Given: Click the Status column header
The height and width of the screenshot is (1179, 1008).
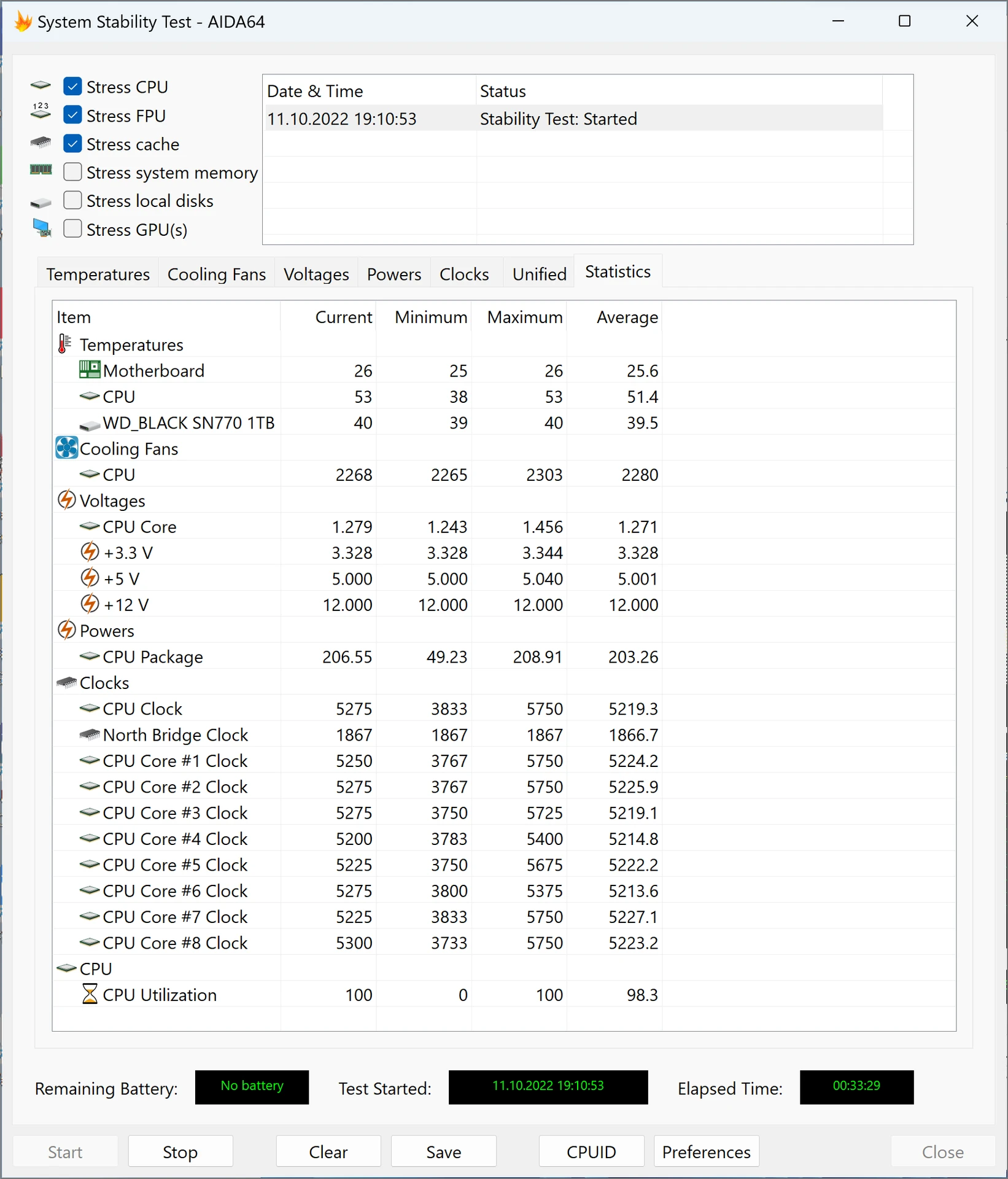Looking at the screenshot, I should [x=680, y=91].
